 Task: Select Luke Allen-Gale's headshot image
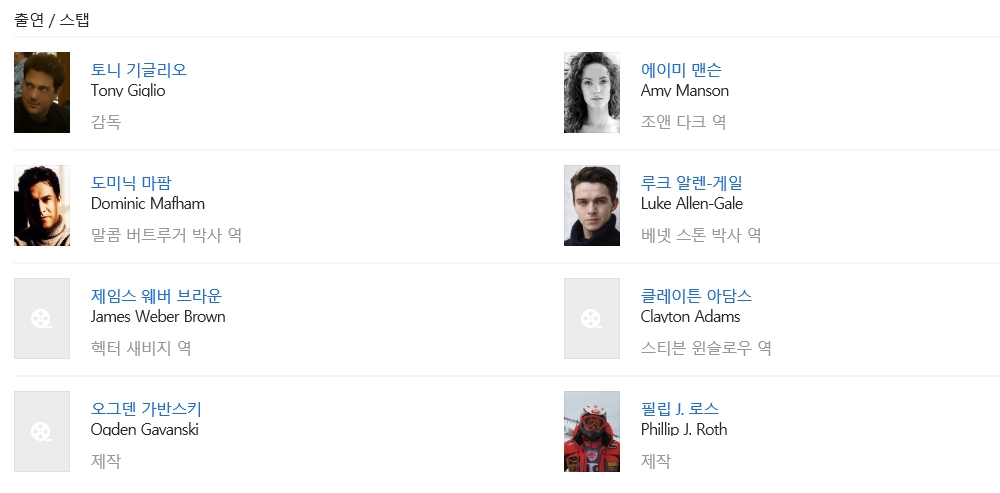pyautogui.click(x=592, y=206)
